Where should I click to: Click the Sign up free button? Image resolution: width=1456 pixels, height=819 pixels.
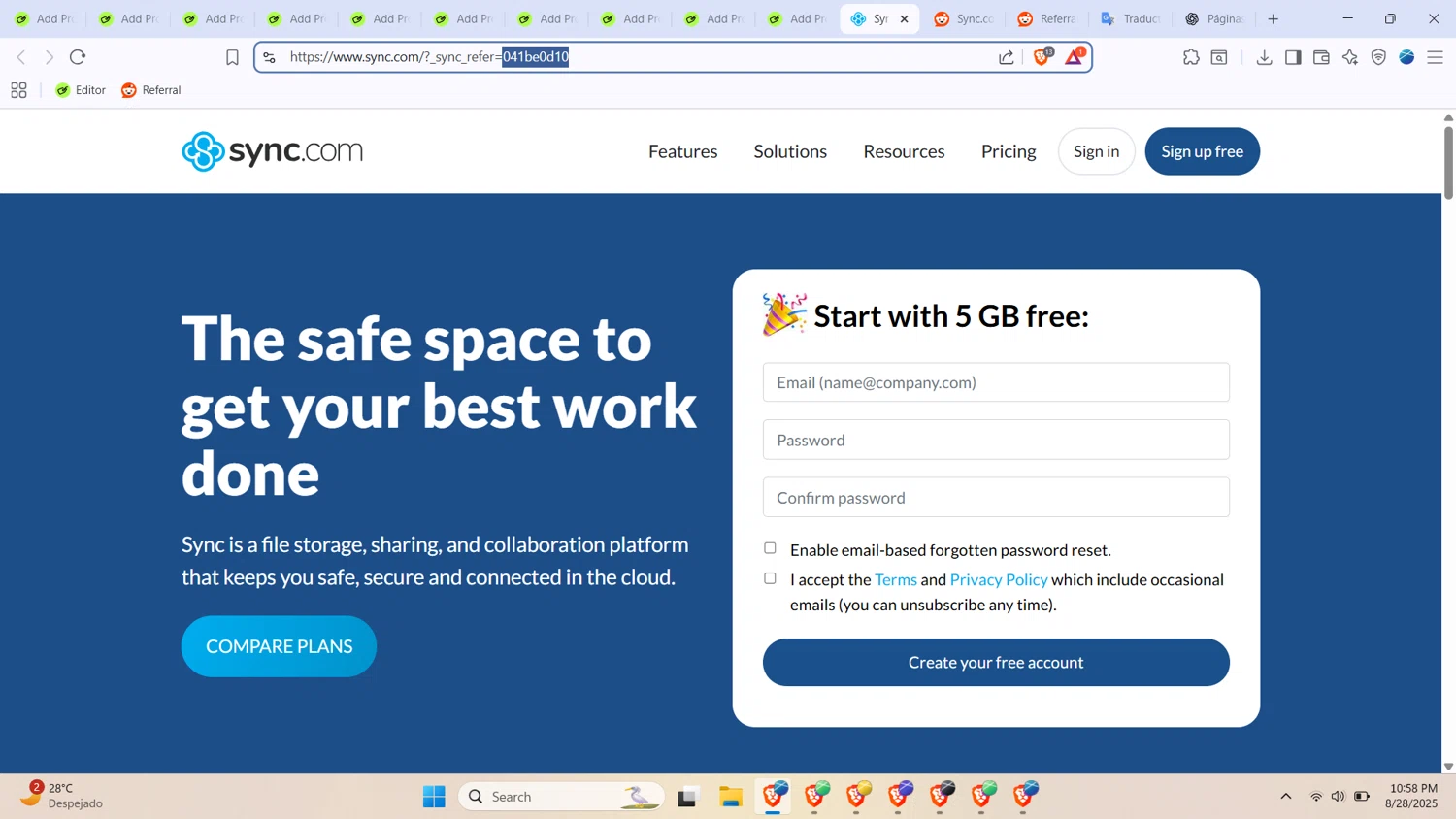(1203, 151)
